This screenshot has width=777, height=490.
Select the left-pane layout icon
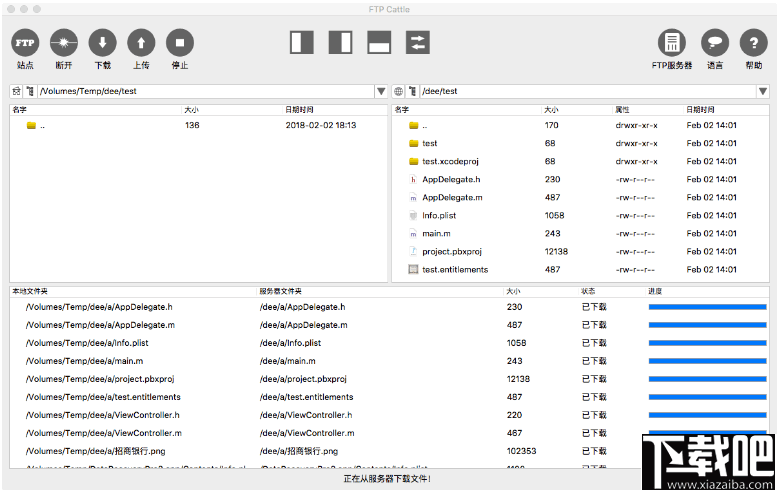coord(302,43)
